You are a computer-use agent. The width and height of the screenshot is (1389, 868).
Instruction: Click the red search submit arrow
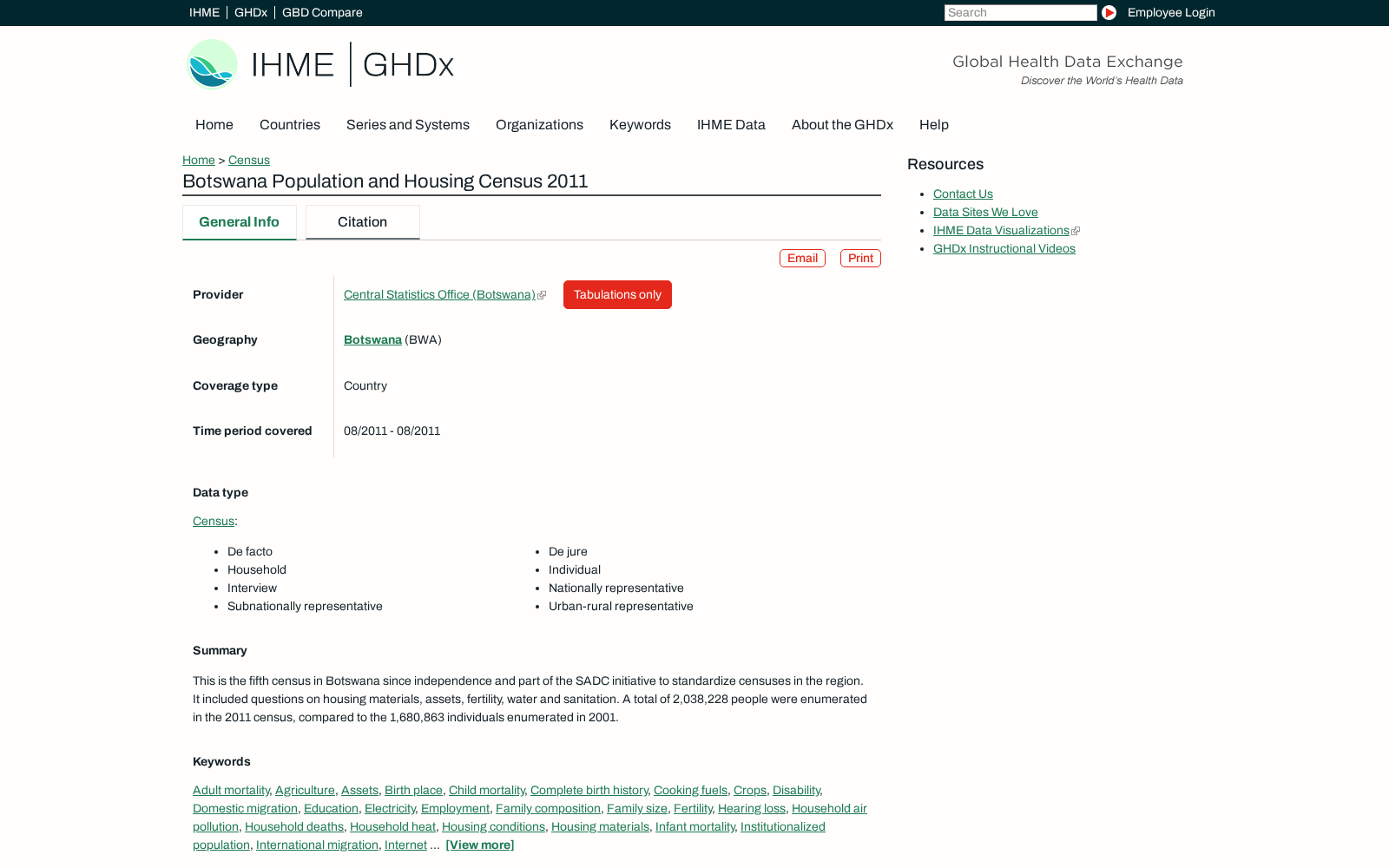pyautogui.click(x=1109, y=12)
